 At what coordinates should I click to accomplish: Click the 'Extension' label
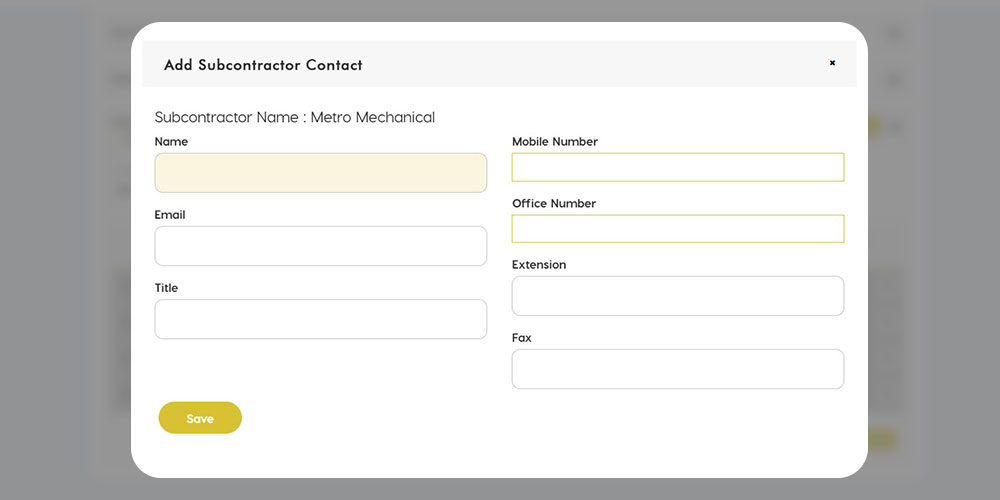[539, 265]
